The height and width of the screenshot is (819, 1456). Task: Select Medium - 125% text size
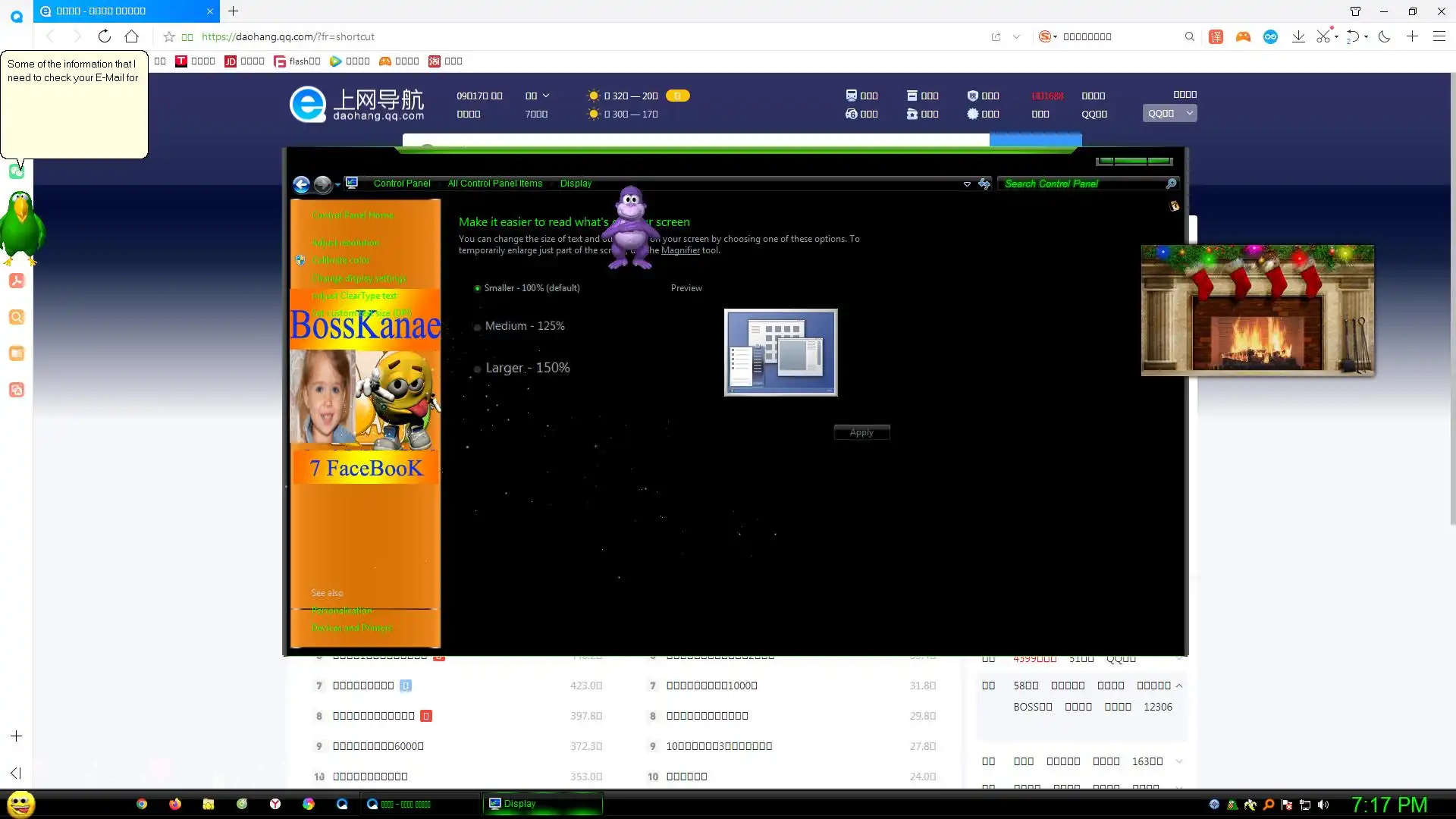coord(477,327)
